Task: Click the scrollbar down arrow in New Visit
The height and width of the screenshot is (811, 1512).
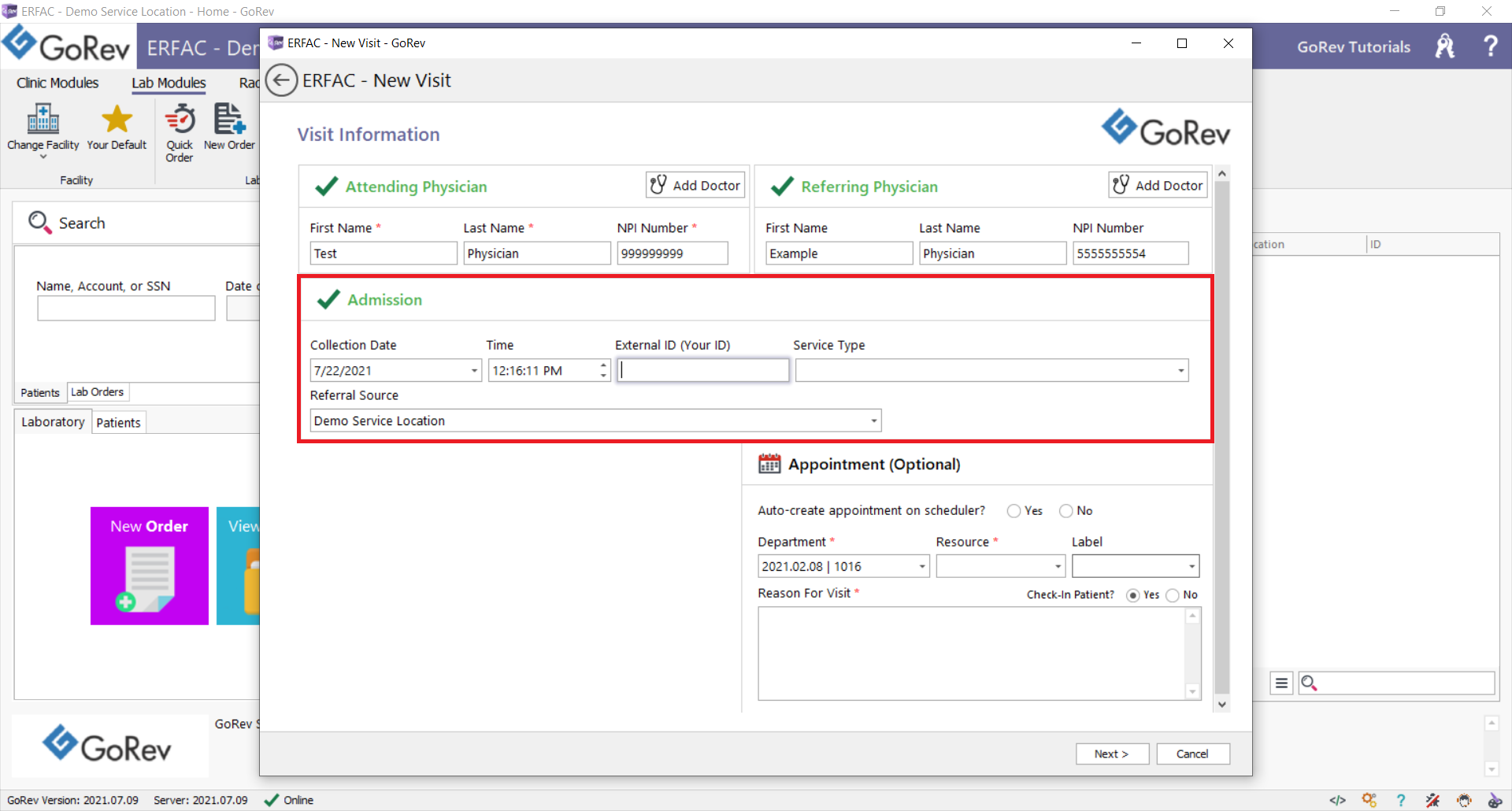Action: click(1222, 705)
